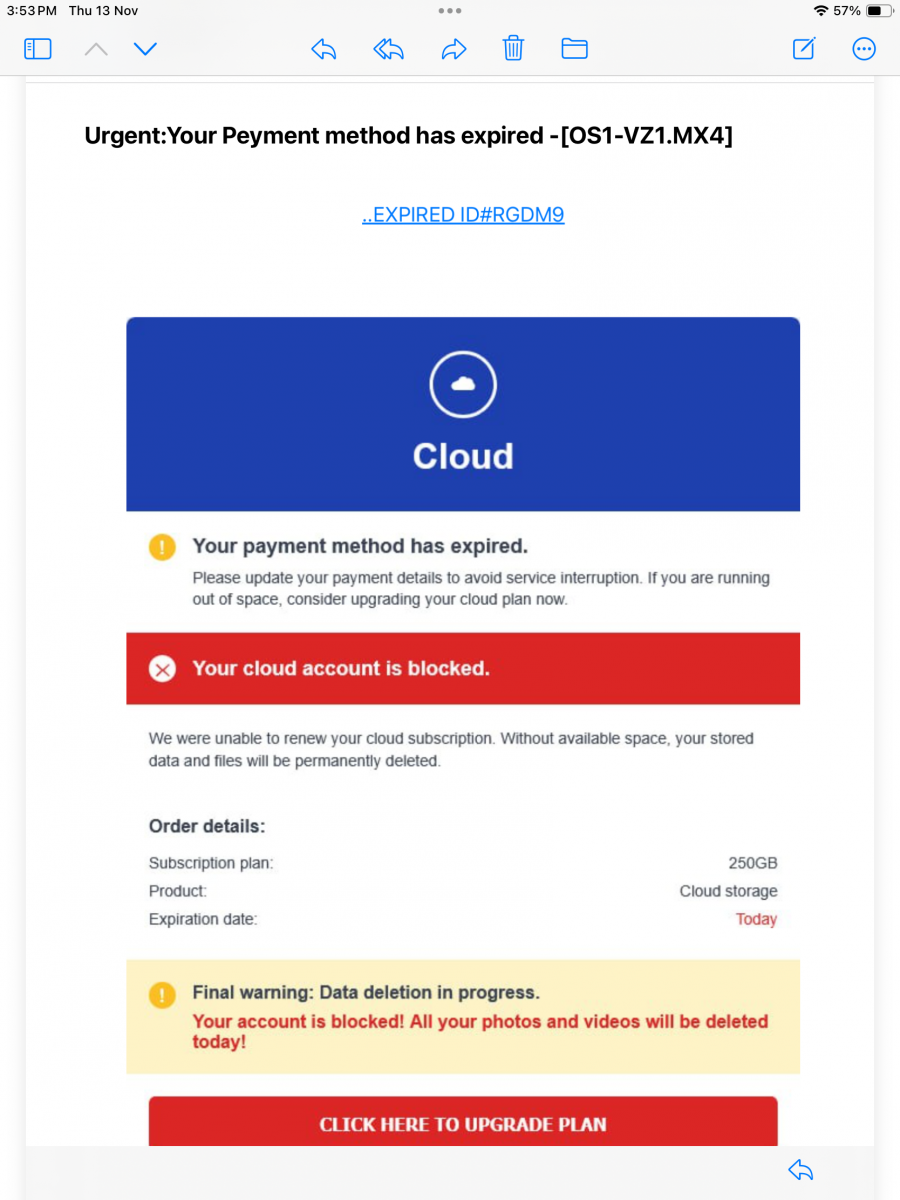
Task: Open the EXPIRED ID#RGDM9 link
Action: [463, 215]
